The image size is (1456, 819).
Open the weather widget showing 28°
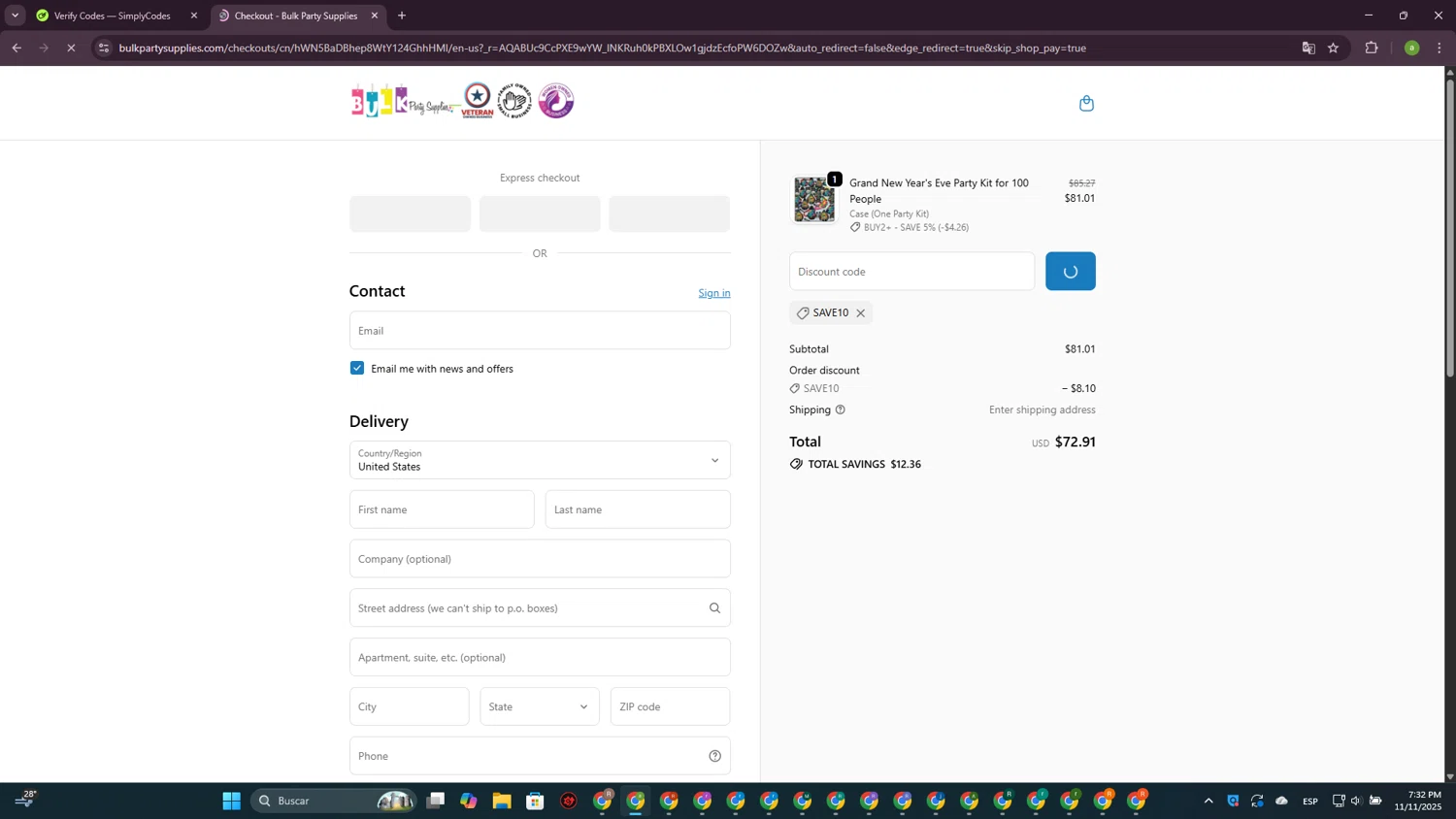point(25,800)
